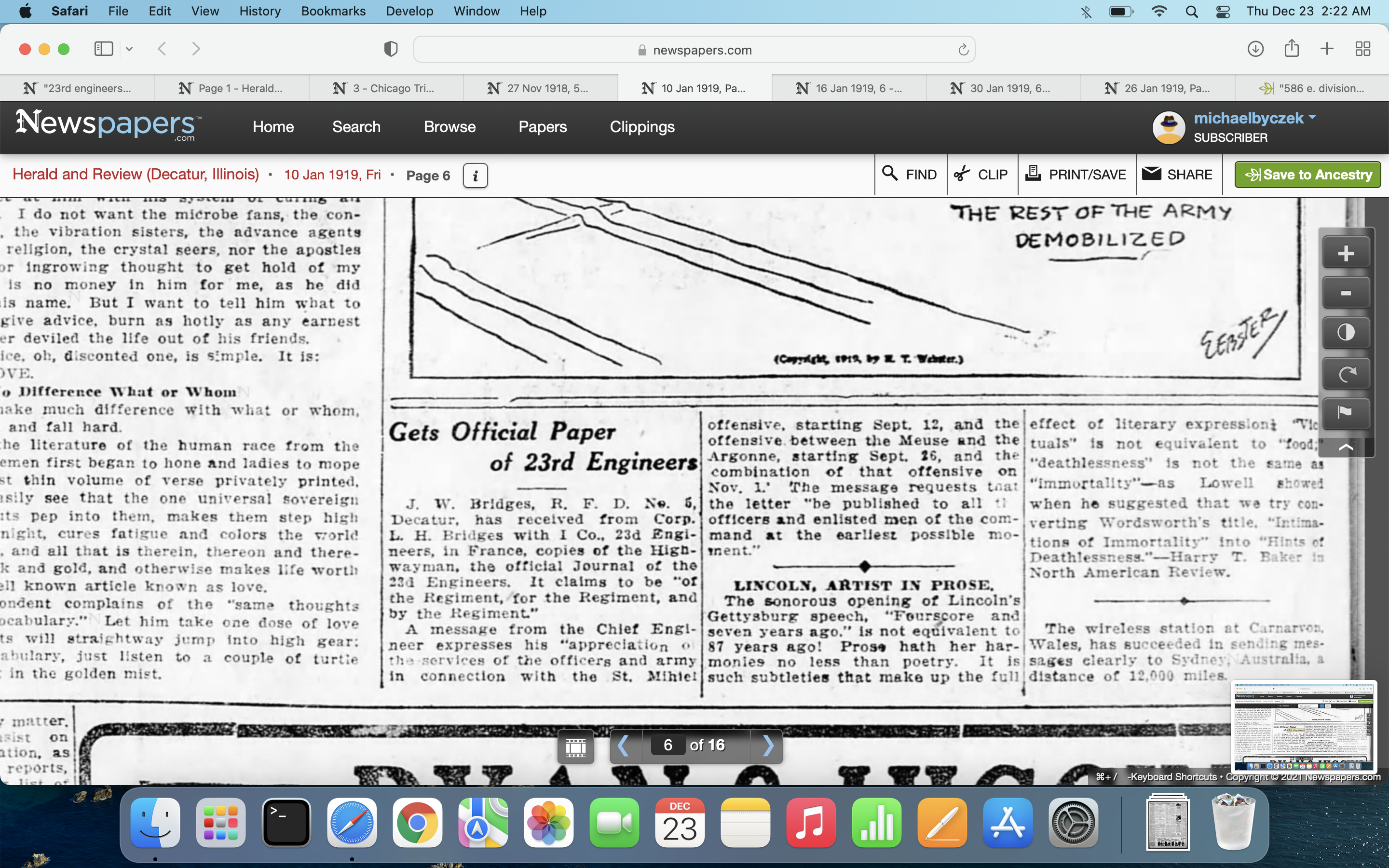Click the flag report icon
The width and height of the screenshot is (1389, 868).
click(1346, 412)
